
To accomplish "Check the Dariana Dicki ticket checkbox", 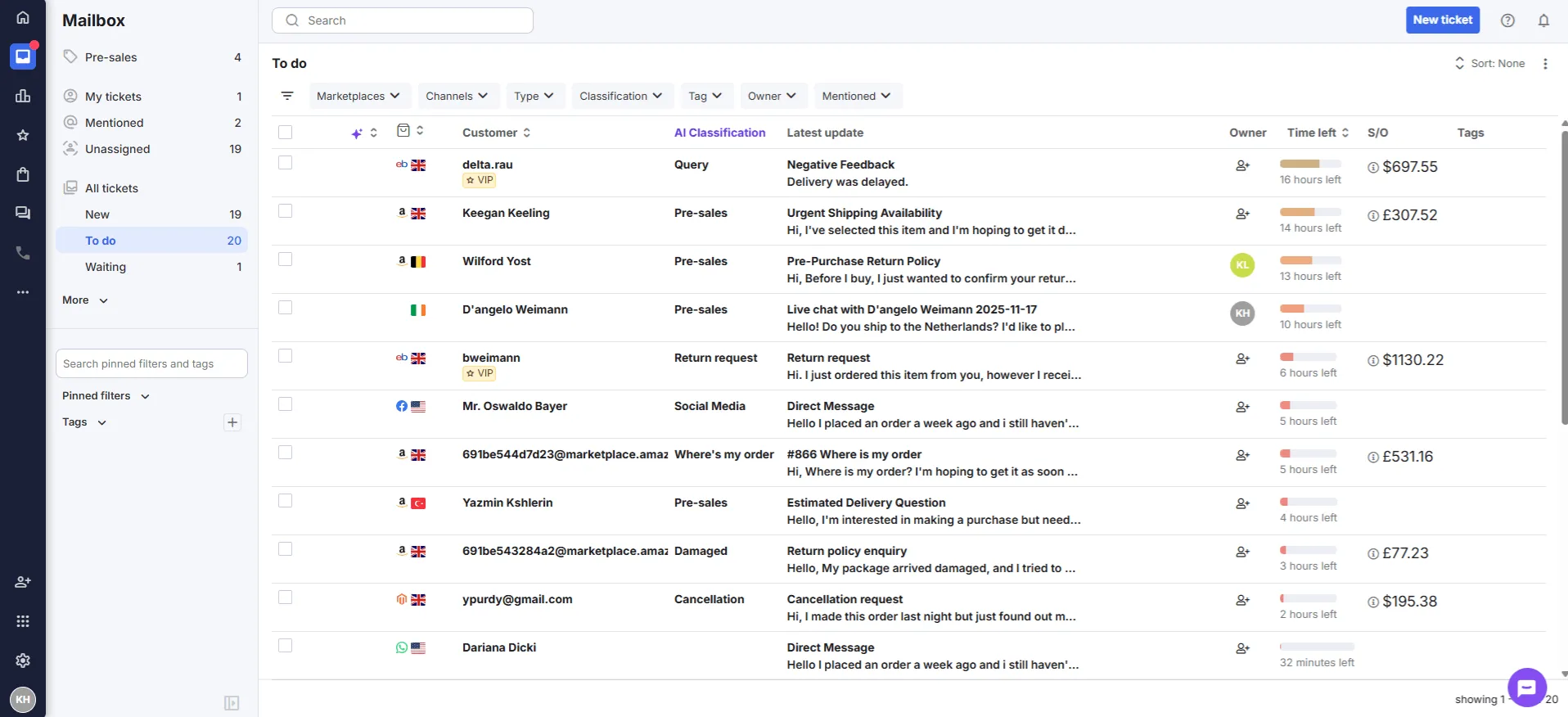I will [285, 646].
